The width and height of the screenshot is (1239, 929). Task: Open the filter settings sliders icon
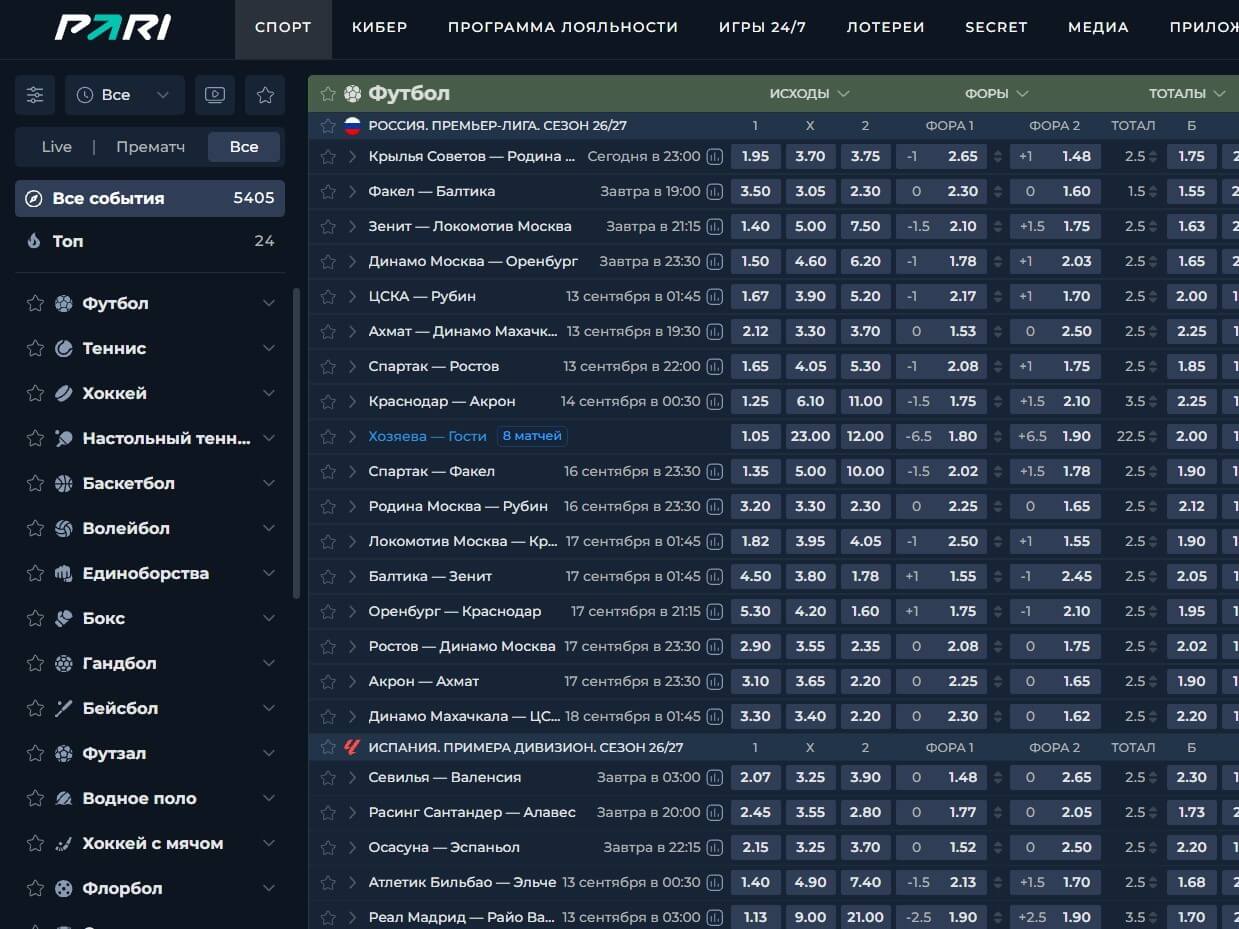click(x=35, y=95)
